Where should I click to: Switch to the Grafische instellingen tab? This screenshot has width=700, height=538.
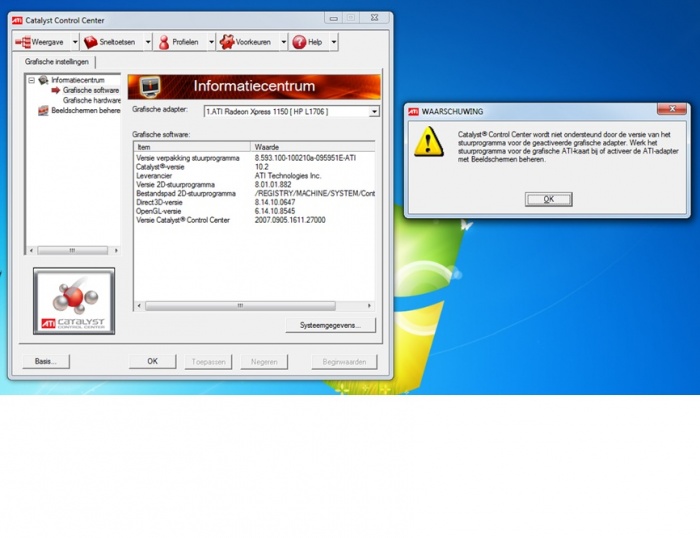point(57,62)
